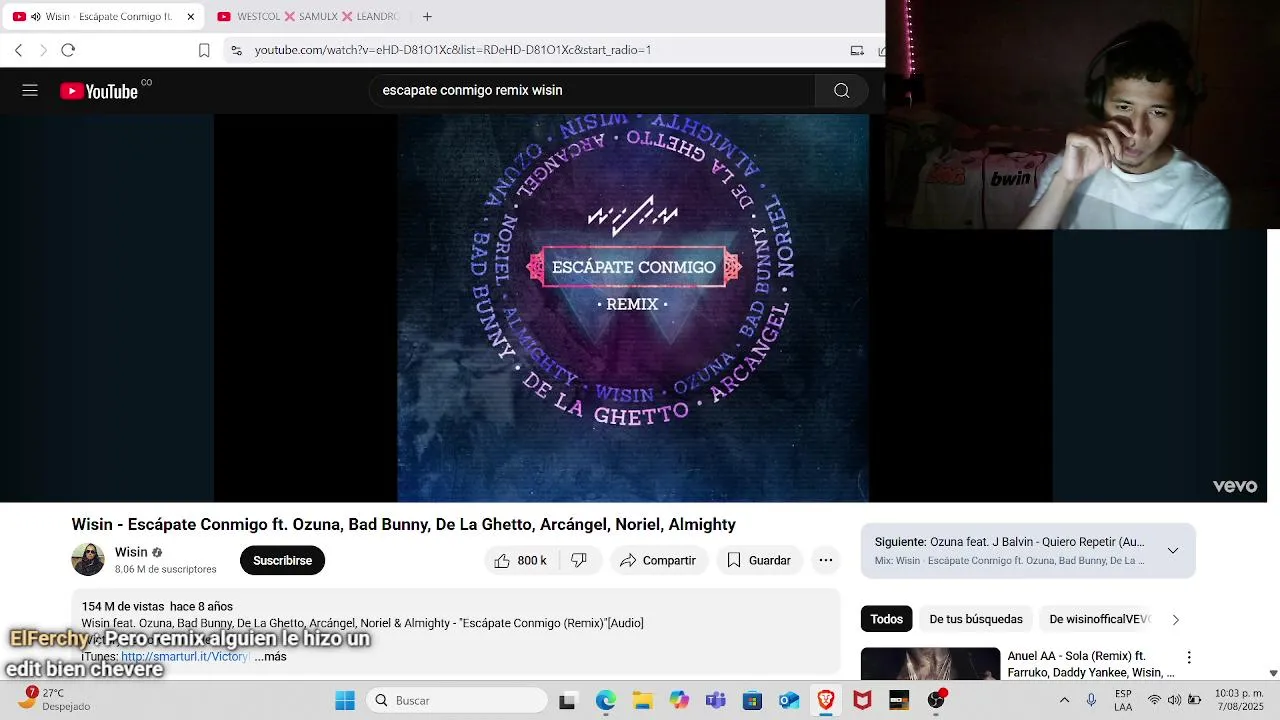Click the 8.06 M de suscriptores text
Image resolution: width=1280 pixels, height=720 pixels.
coord(165,569)
